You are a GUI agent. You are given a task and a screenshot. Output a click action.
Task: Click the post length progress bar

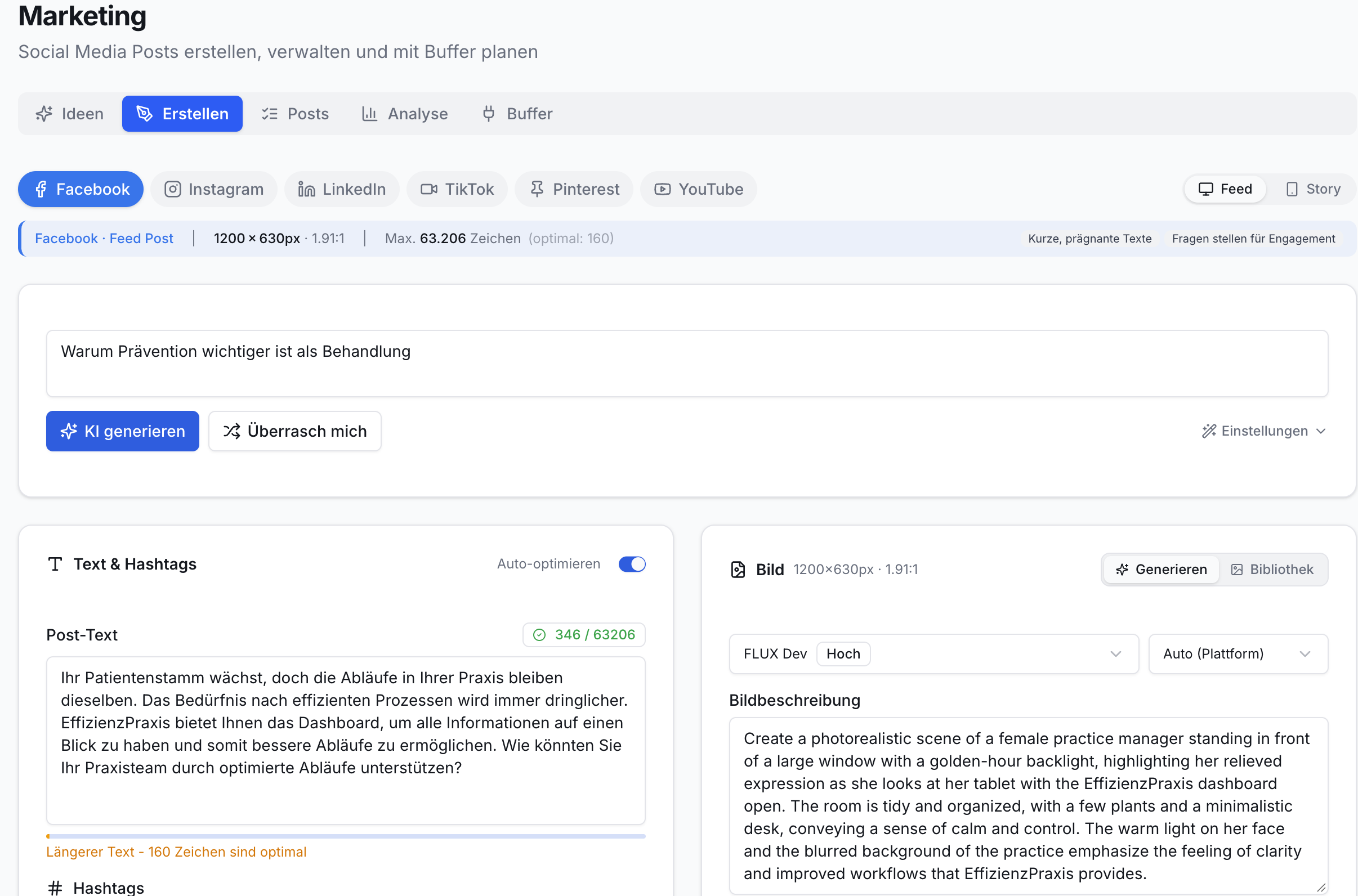(x=346, y=836)
